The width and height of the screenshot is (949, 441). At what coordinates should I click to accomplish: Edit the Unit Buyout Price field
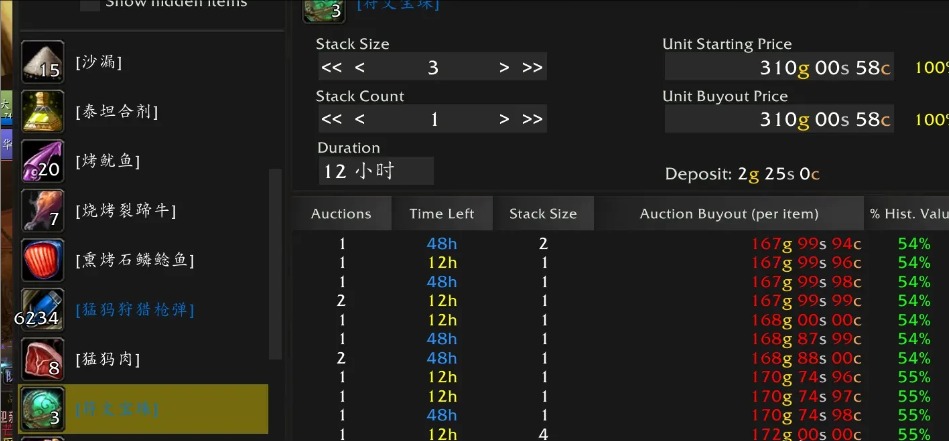pyautogui.click(x=779, y=119)
